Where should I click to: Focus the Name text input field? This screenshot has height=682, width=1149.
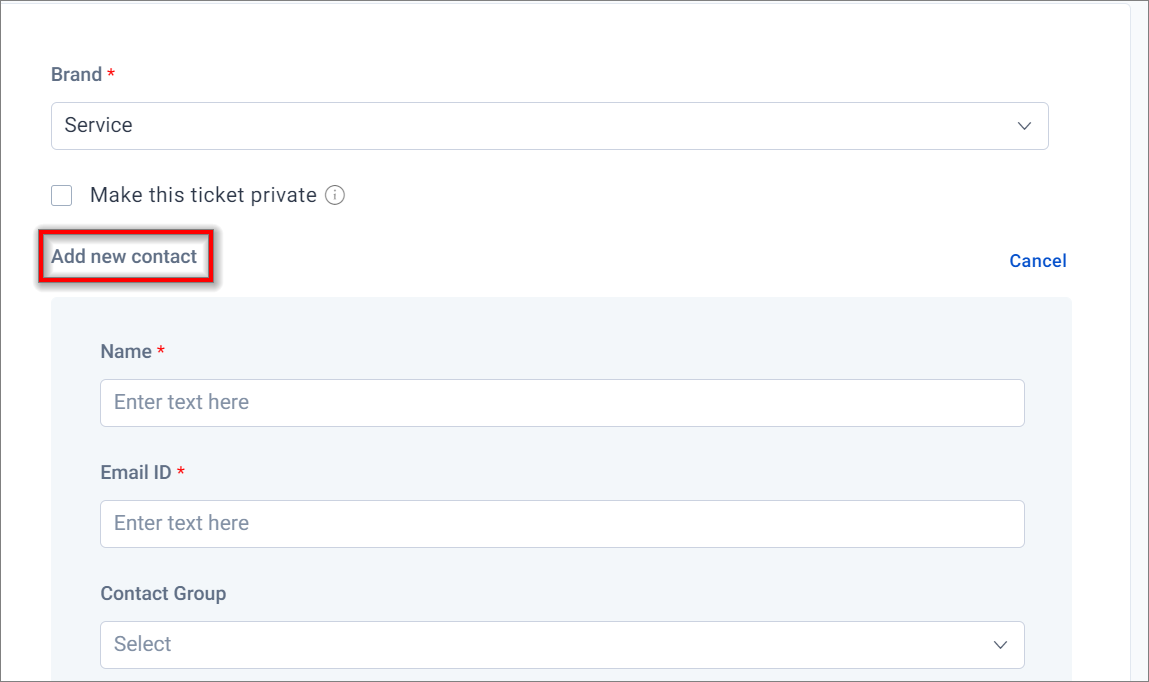coord(562,403)
